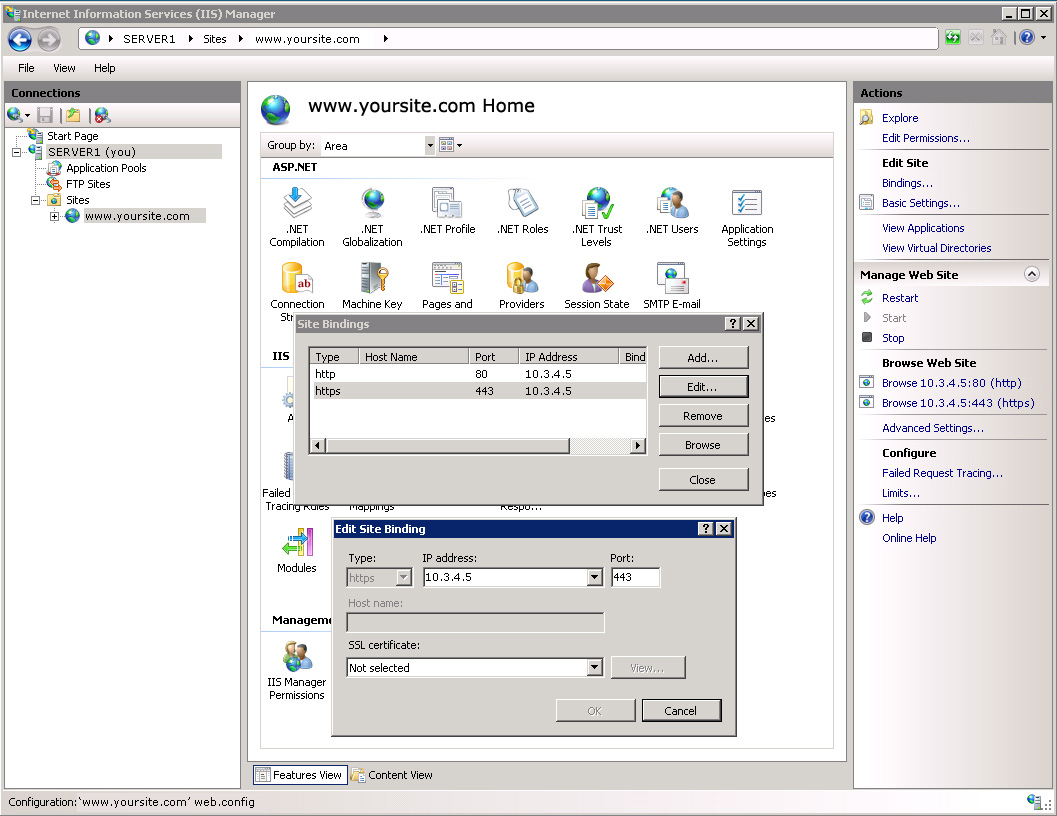Expand the www.yoursite.com tree node
The height and width of the screenshot is (816, 1057).
(x=54, y=216)
